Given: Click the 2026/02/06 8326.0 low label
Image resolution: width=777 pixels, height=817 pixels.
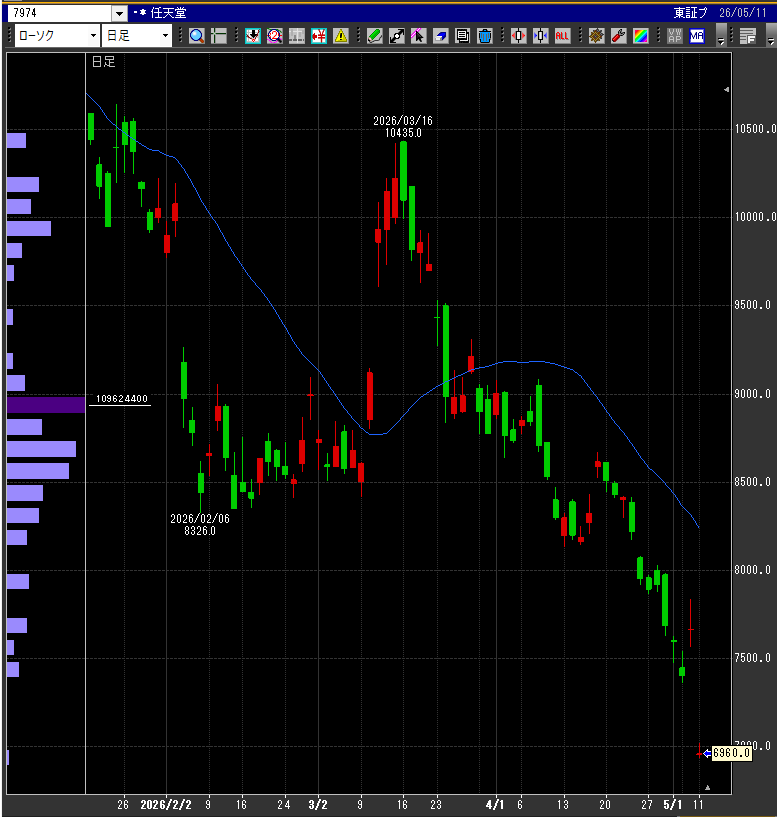Looking at the screenshot, I should (200, 525).
